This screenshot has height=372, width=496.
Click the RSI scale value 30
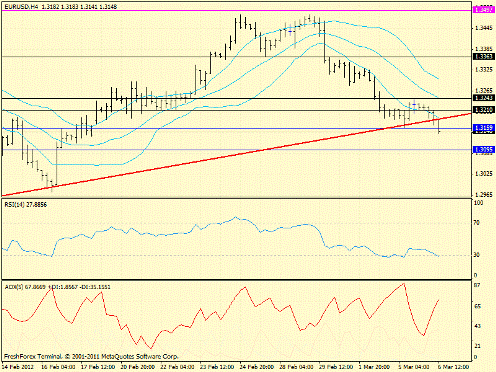click(477, 255)
